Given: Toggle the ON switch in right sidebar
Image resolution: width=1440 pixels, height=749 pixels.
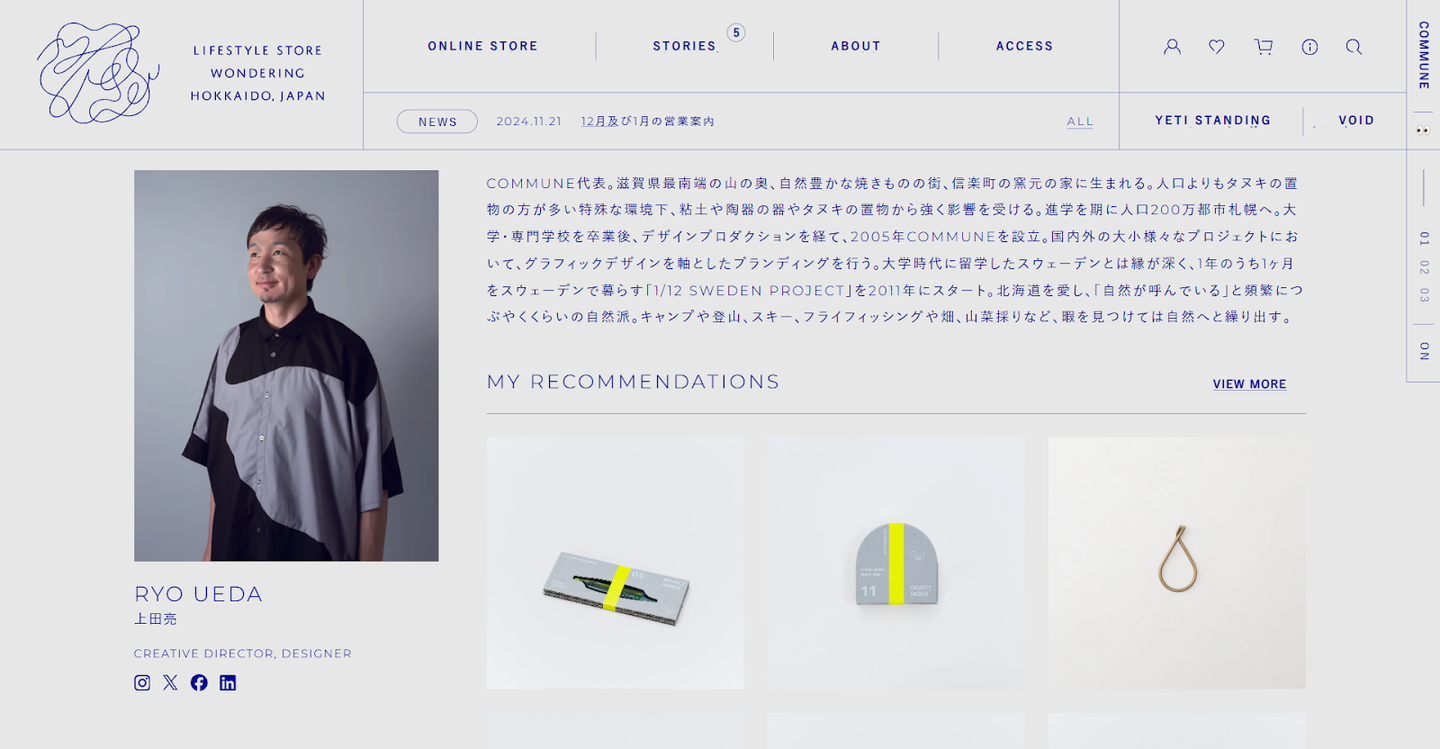Looking at the screenshot, I should [x=1423, y=351].
